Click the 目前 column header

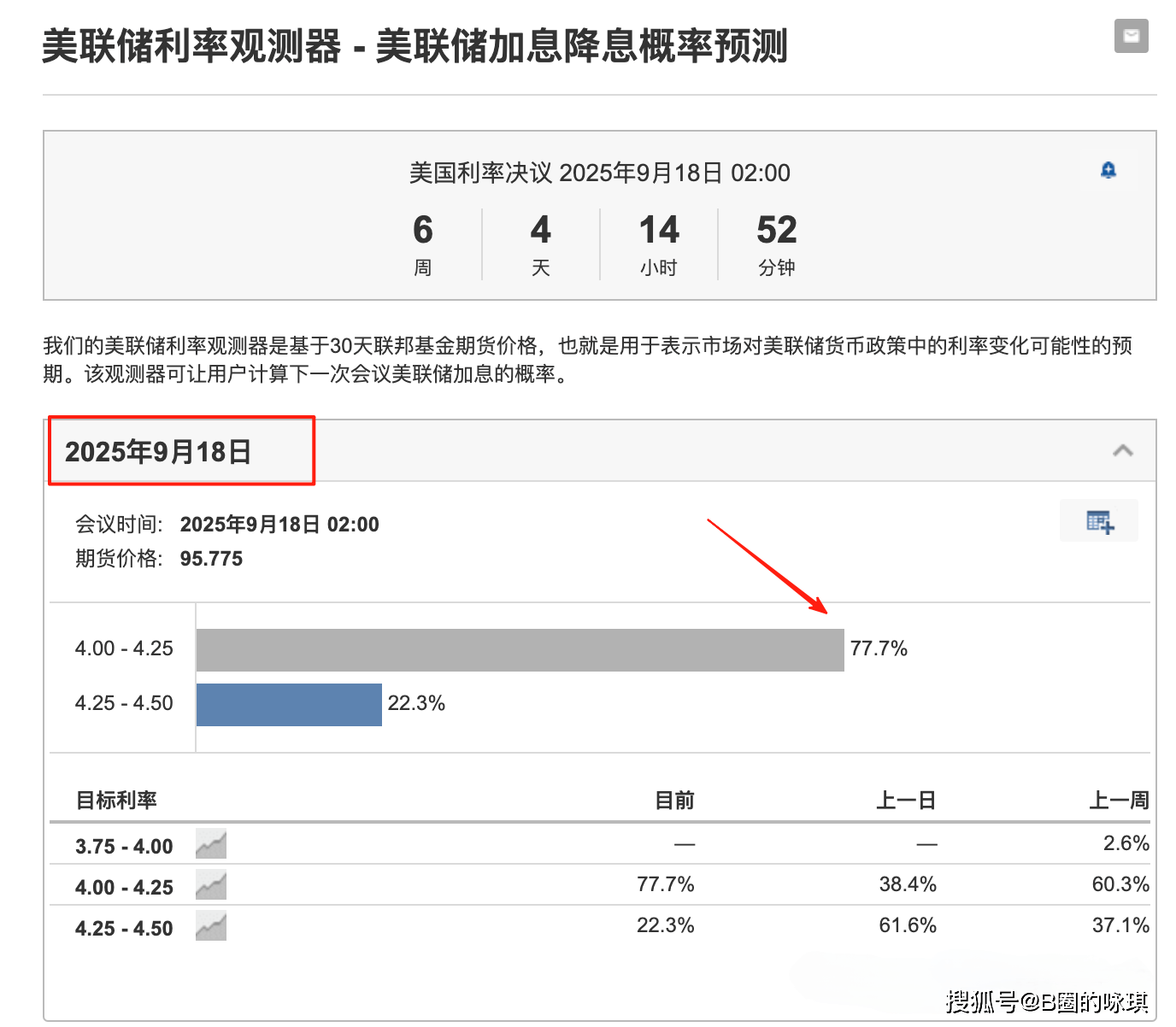674,801
